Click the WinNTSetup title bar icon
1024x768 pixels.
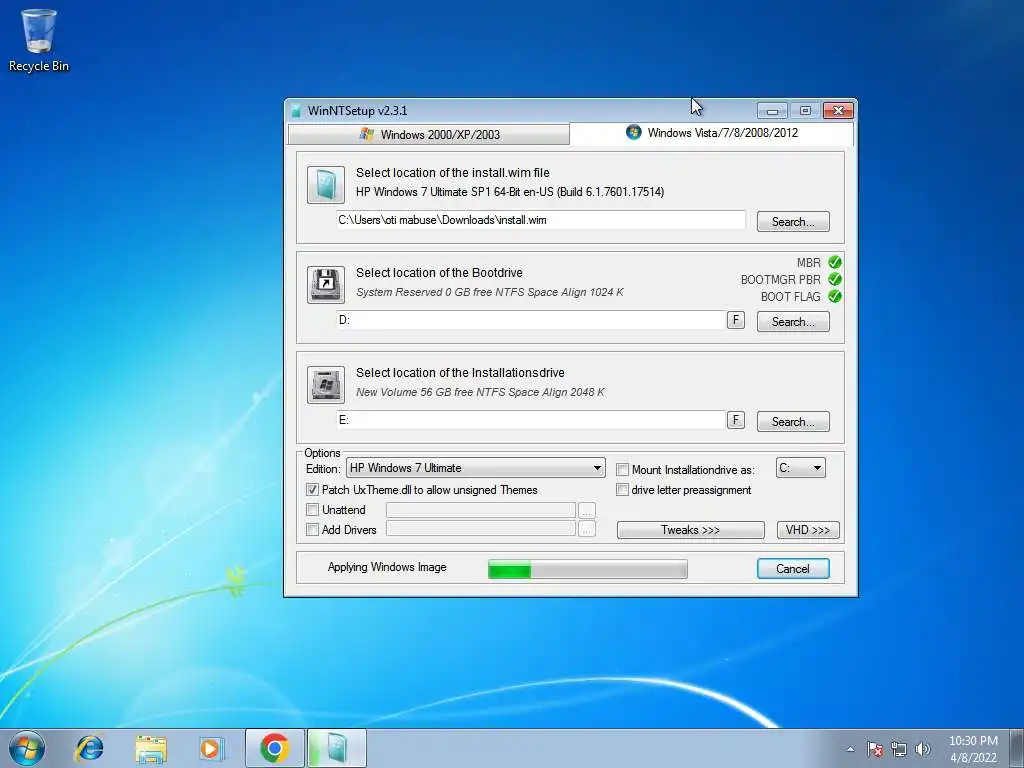(296, 110)
